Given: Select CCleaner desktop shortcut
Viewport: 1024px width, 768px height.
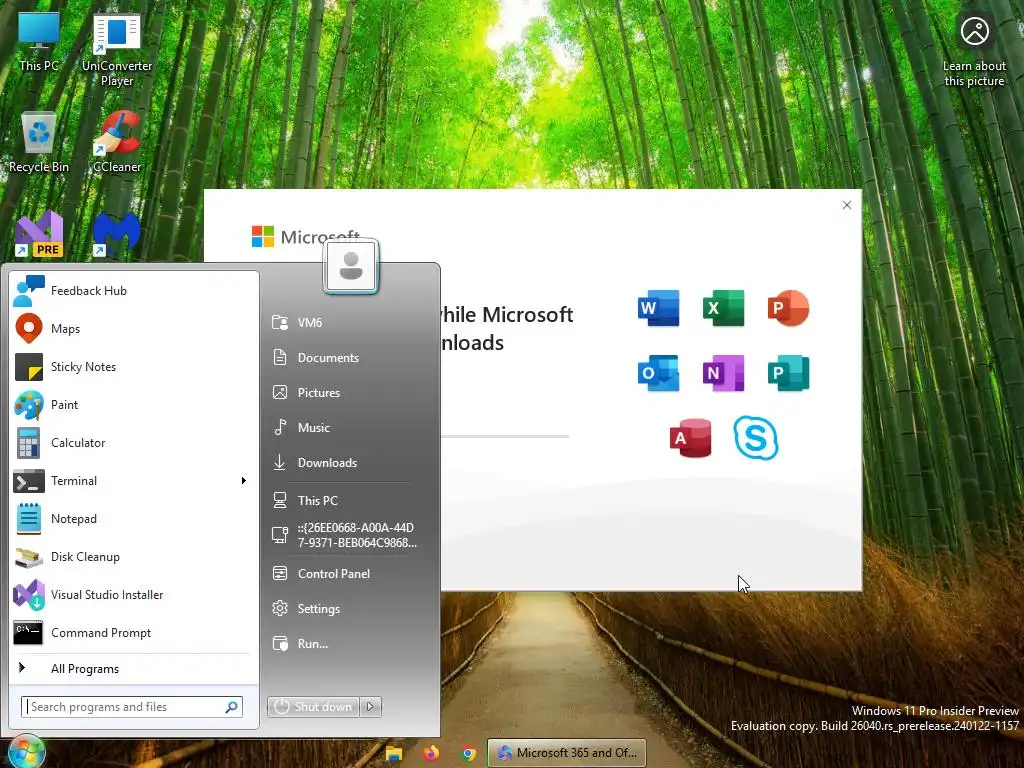Looking at the screenshot, I should 117,142.
